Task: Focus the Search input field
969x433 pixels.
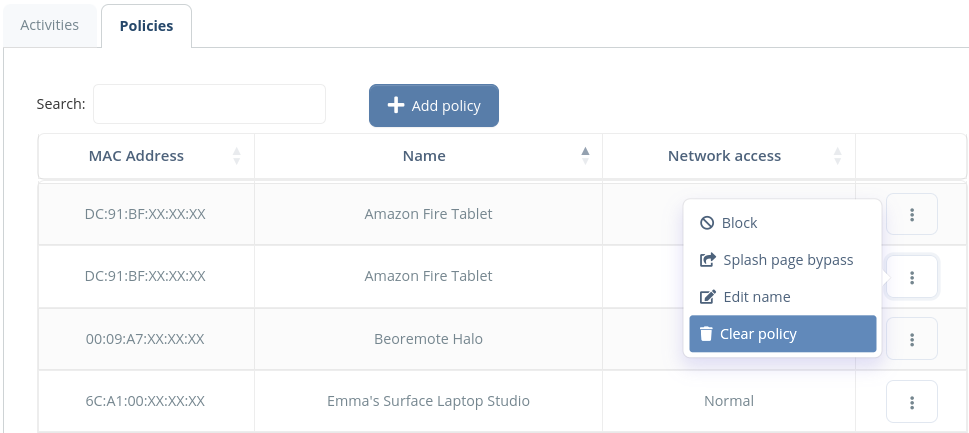Action: (209, 104)
